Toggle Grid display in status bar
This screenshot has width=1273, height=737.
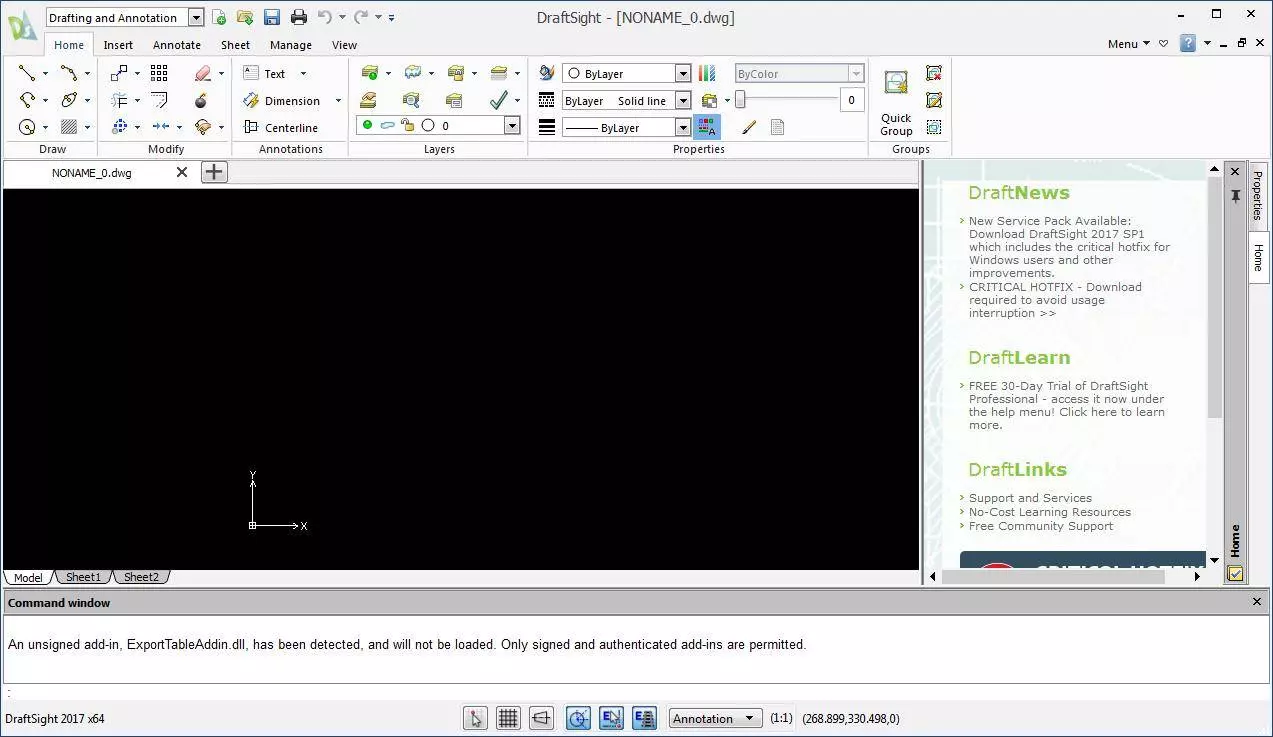point(508,718)
